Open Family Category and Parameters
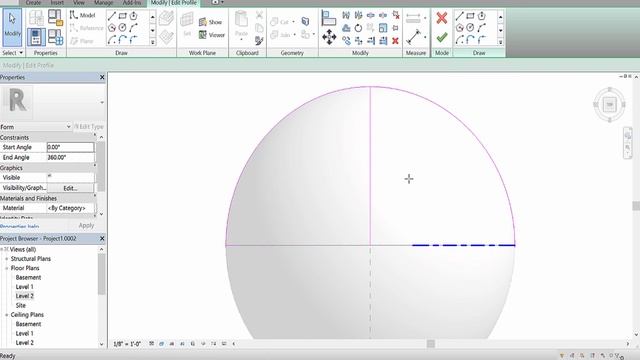The width and height of the screenshot is (640, 360). [x=55, y=18]
